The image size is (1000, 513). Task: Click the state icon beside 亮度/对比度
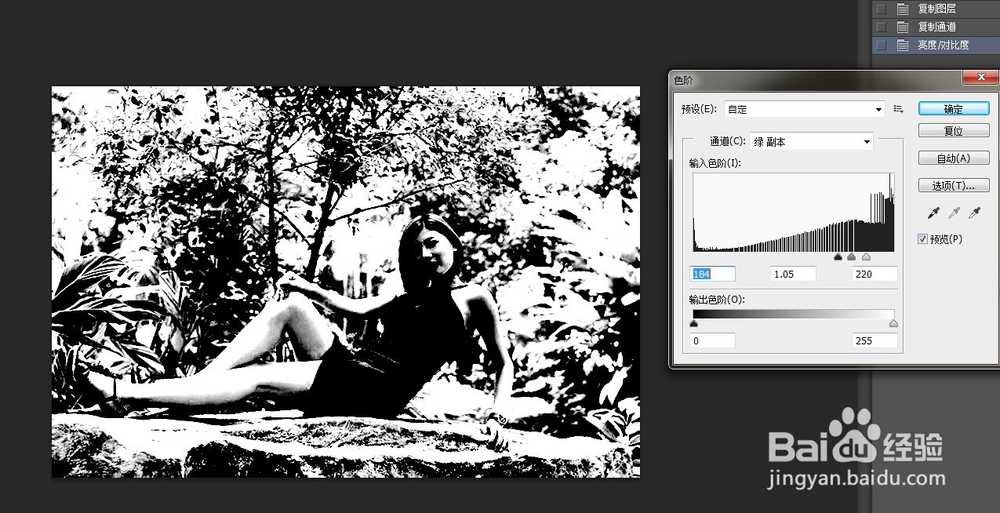902,45
